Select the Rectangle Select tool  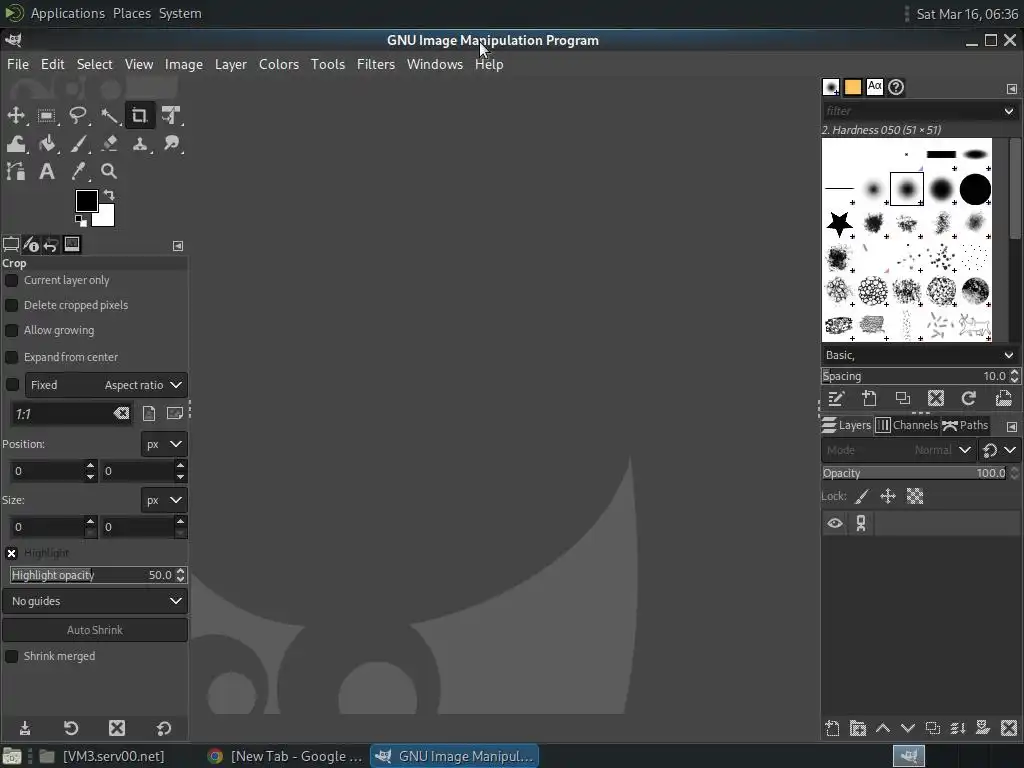pos(46,116)
